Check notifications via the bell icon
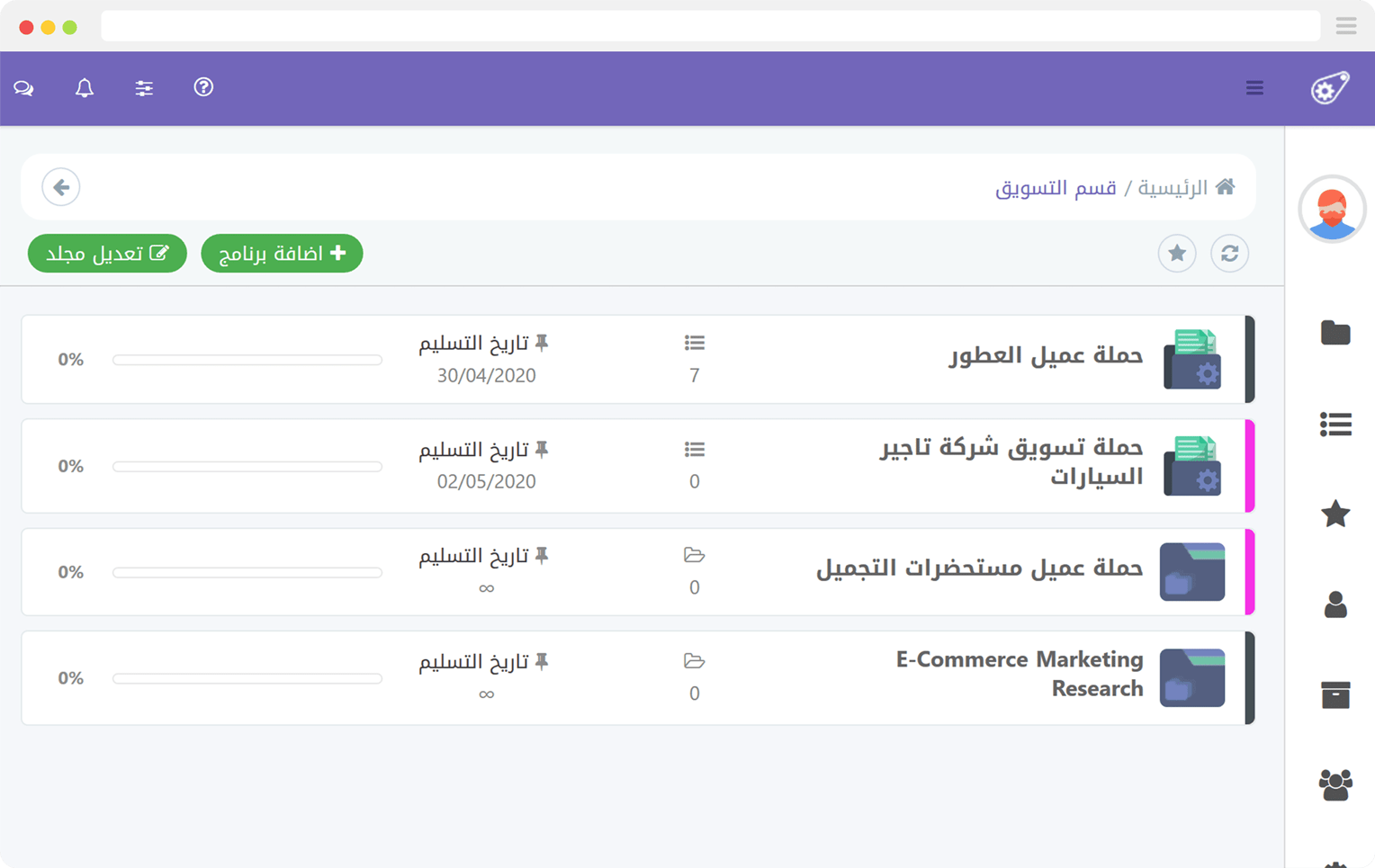The image size is (1375, 868). [84, 88]
